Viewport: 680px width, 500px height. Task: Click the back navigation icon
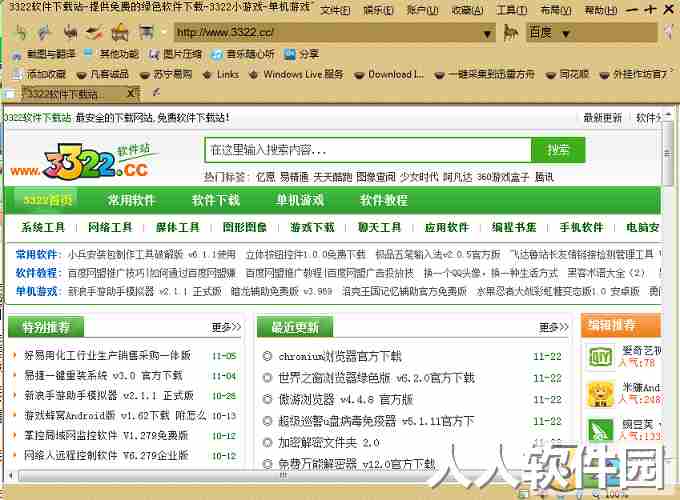(21, 32)
